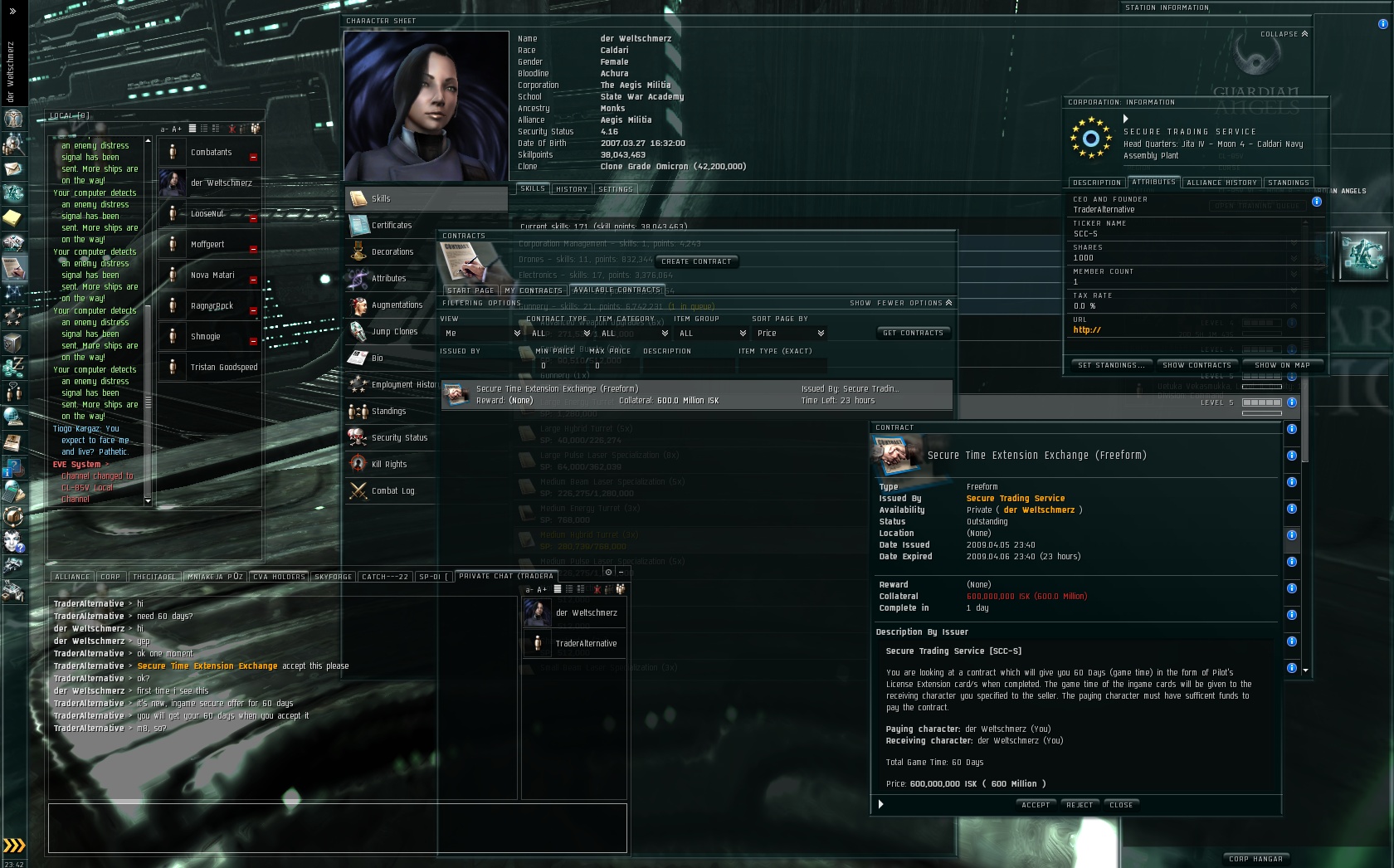The image size is (1394, 868).
Task: Open the Contracts icon in the left sidebar
Action: pos(13,267)
